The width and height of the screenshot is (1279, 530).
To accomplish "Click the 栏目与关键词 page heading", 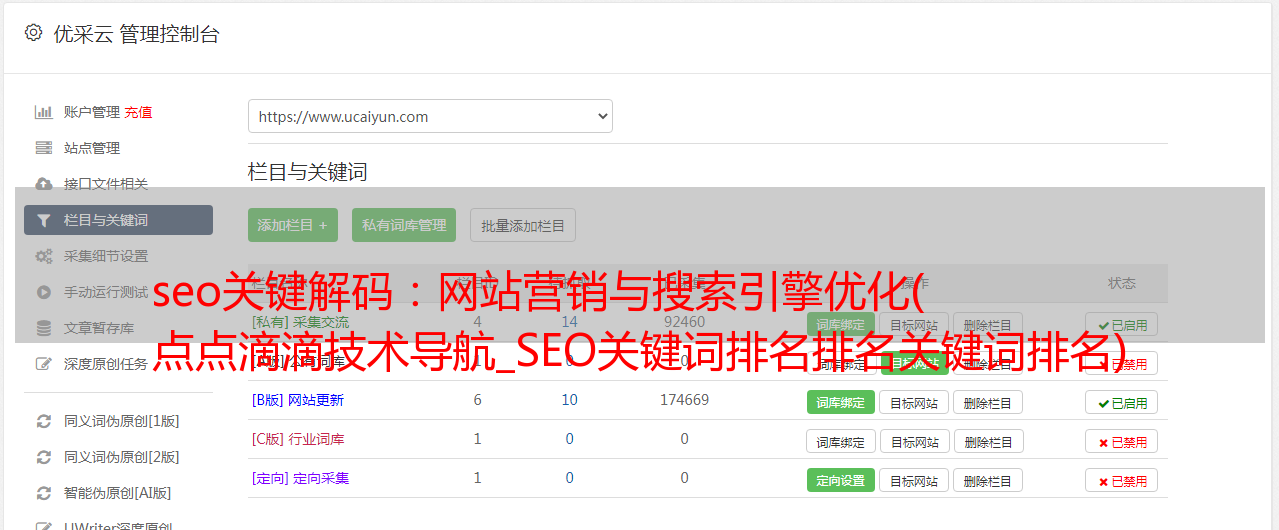I will (308, 172).
